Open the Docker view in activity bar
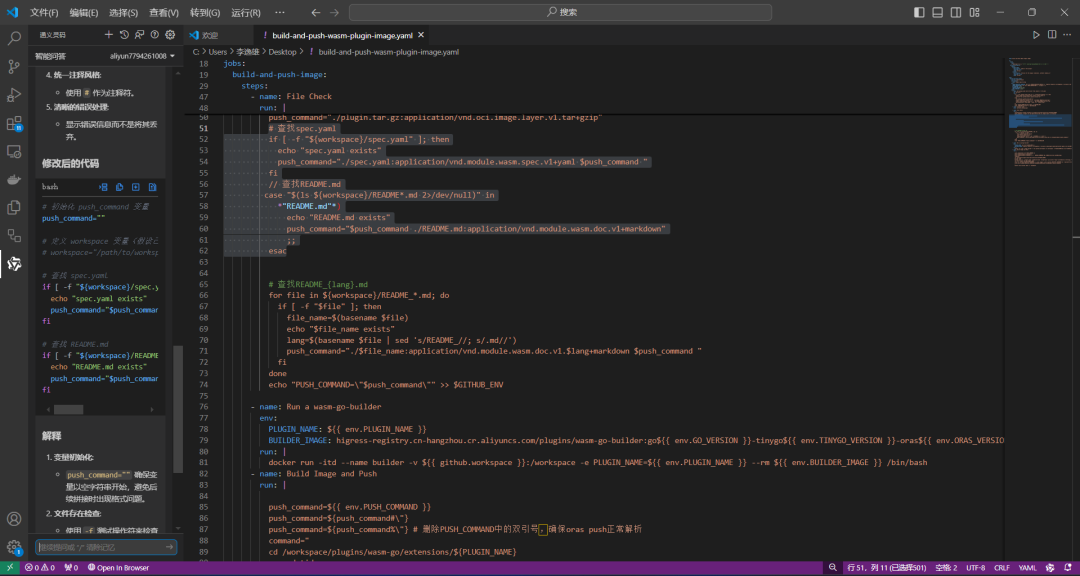1080x576 pixels. point(14,180)
